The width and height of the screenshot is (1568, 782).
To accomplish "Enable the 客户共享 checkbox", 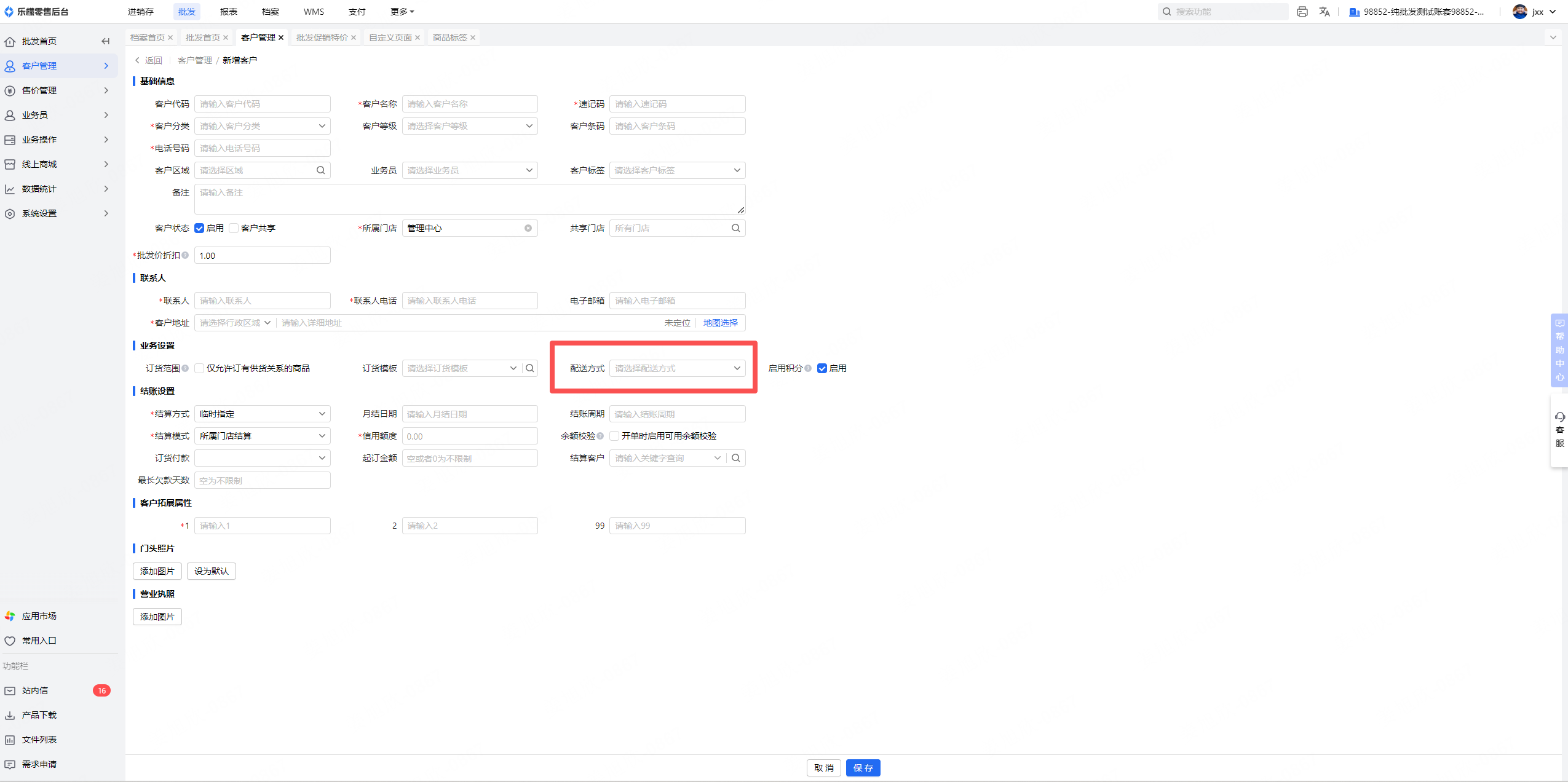I will (234, 228).
